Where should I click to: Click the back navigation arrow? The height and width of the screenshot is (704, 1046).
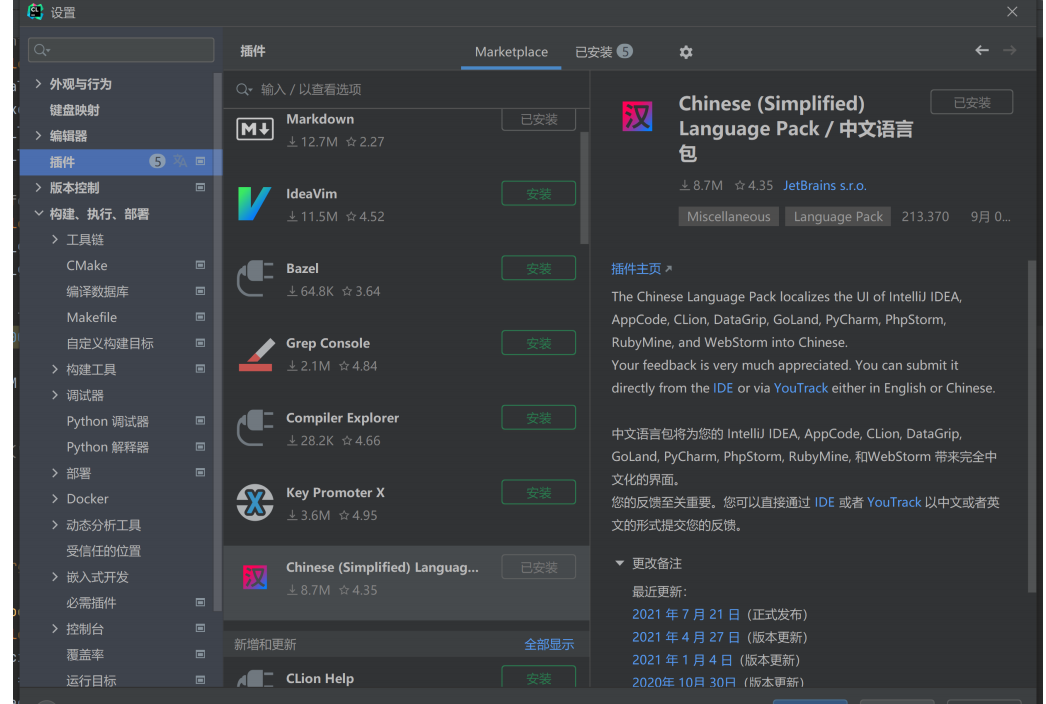pos(981,51)
